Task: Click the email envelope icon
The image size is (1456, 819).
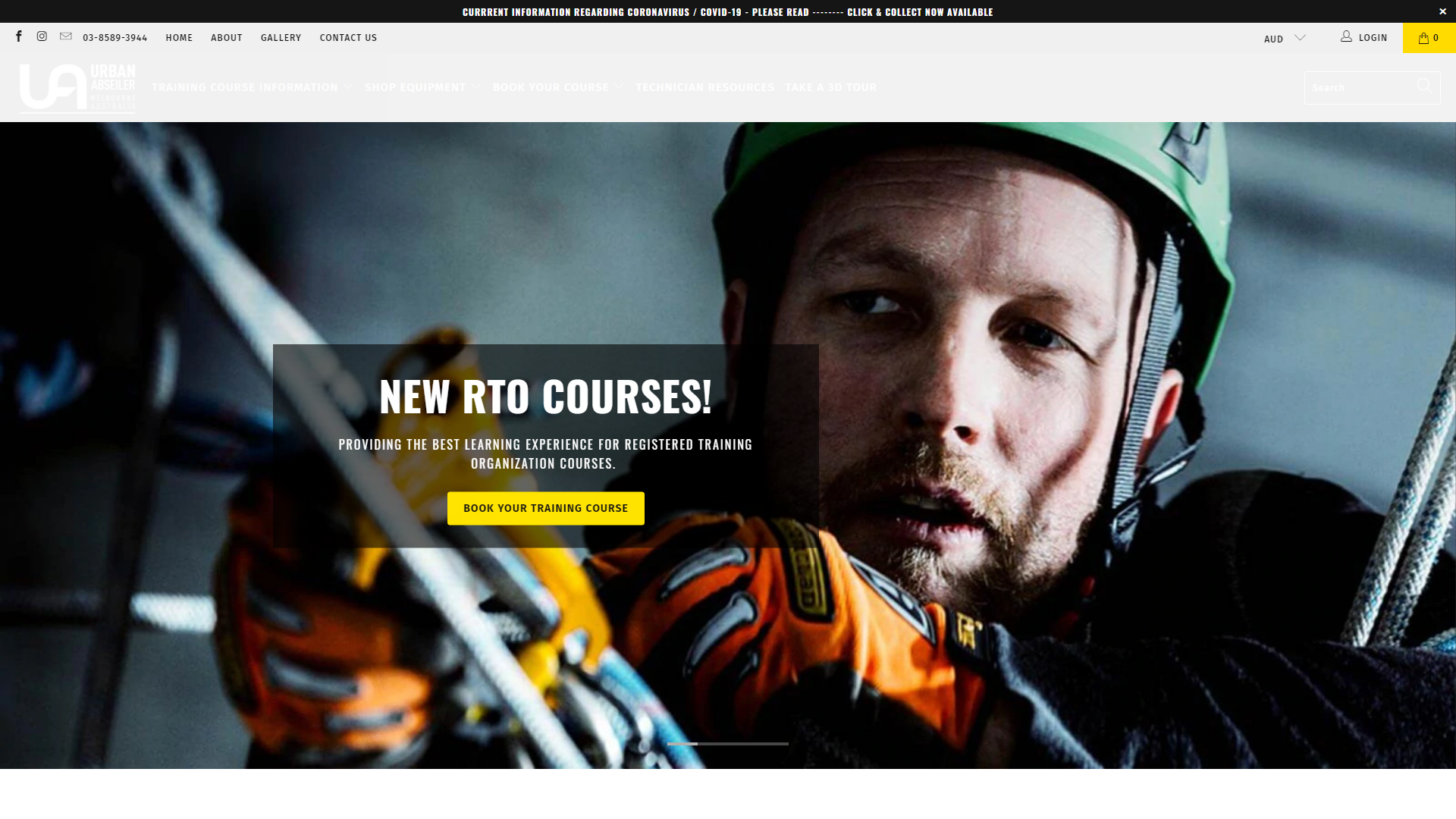Action: coord(66,36)
